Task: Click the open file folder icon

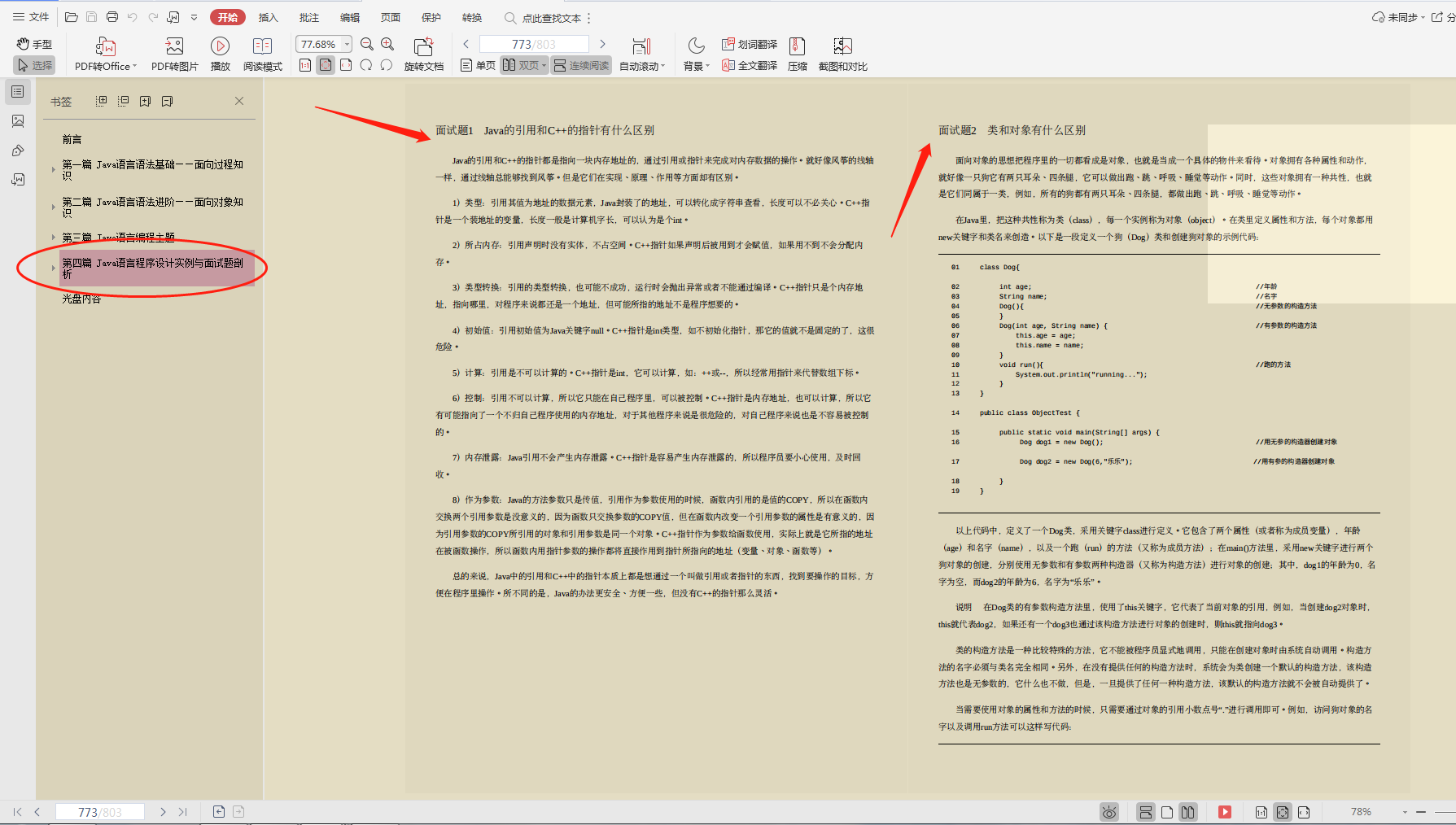Action: pyautogui.click(x=72, y=17)
